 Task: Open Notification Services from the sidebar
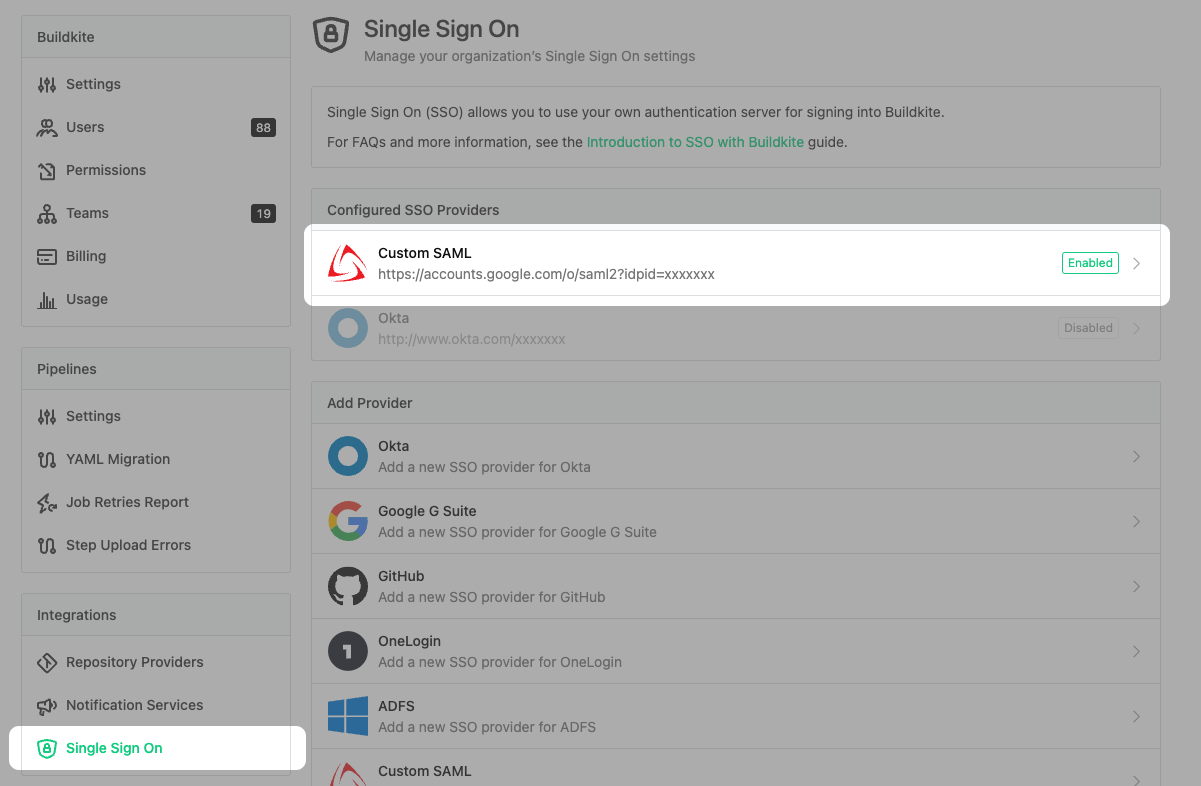tap(134, 705)
